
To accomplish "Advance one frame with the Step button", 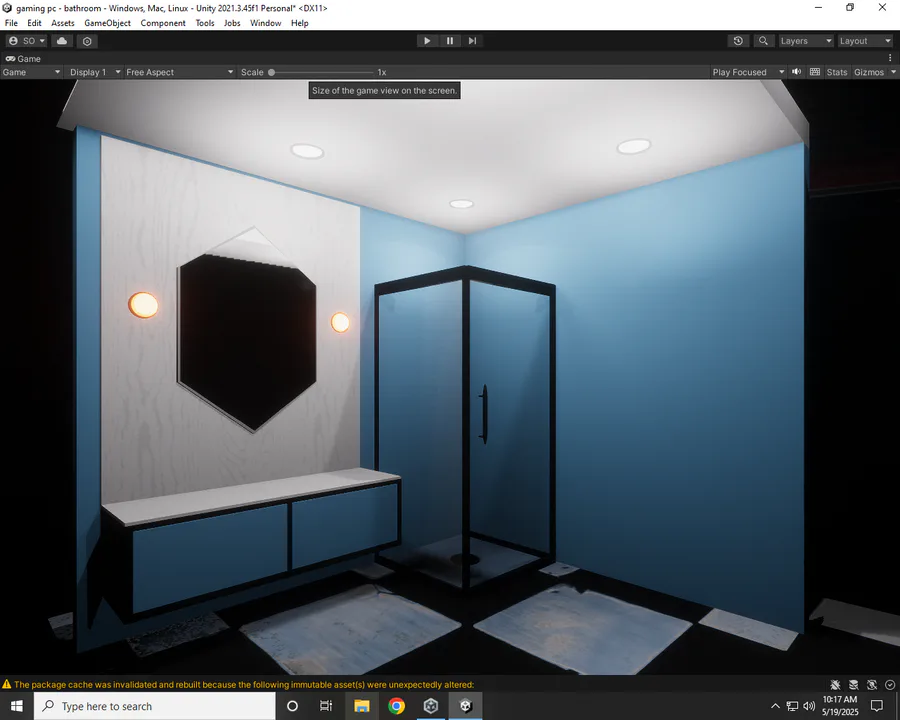I will (472, 41).
